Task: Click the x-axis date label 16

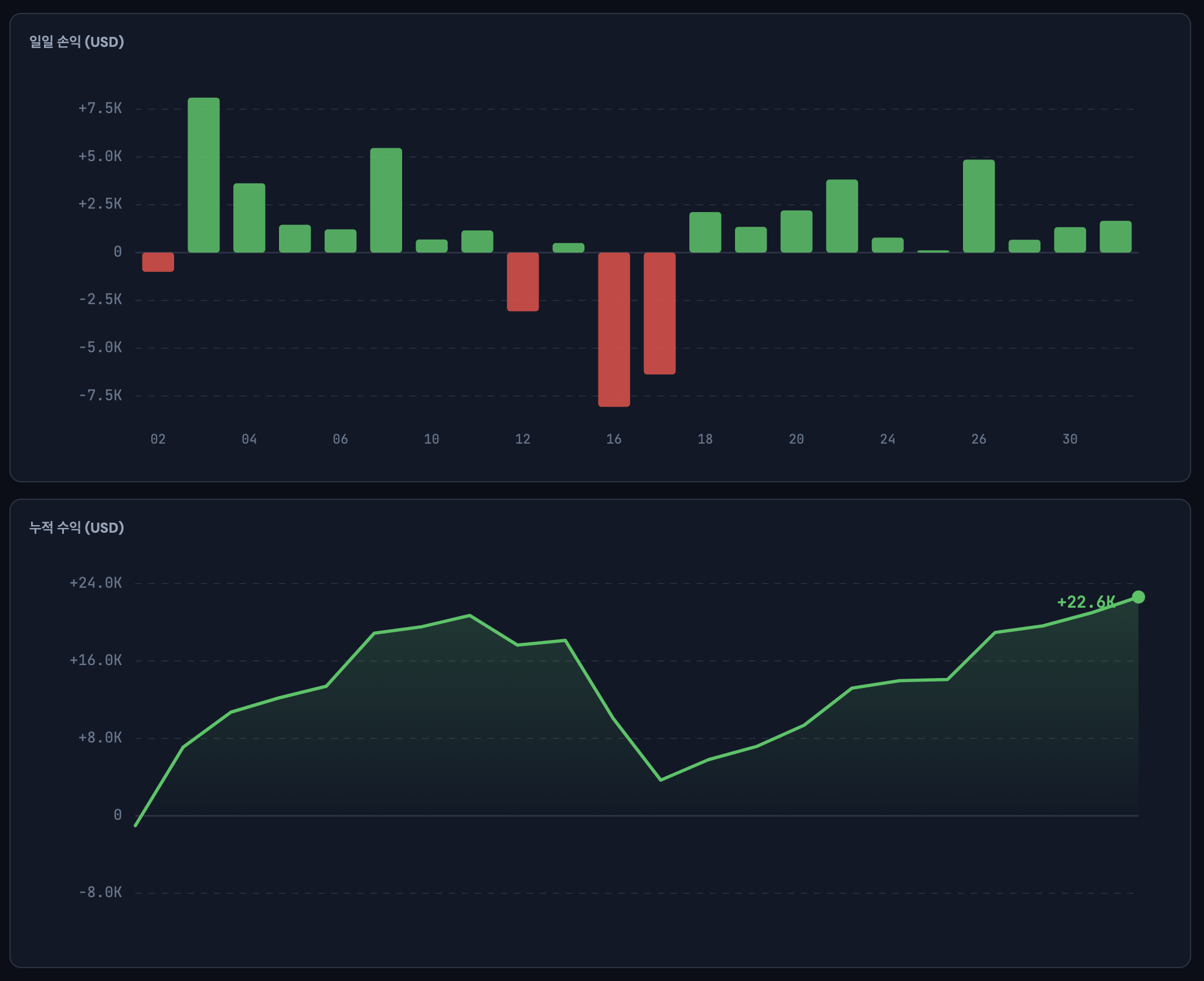Action: (614, 439)
